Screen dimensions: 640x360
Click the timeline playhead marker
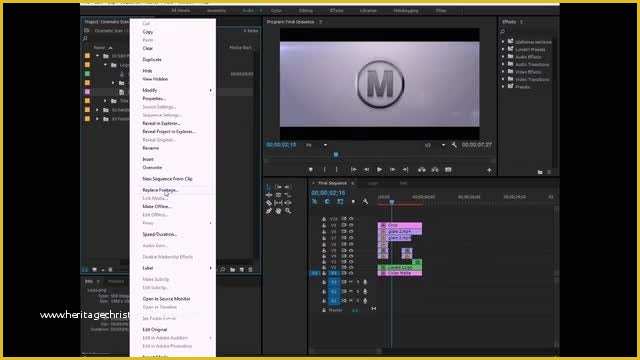pos(392,202)
